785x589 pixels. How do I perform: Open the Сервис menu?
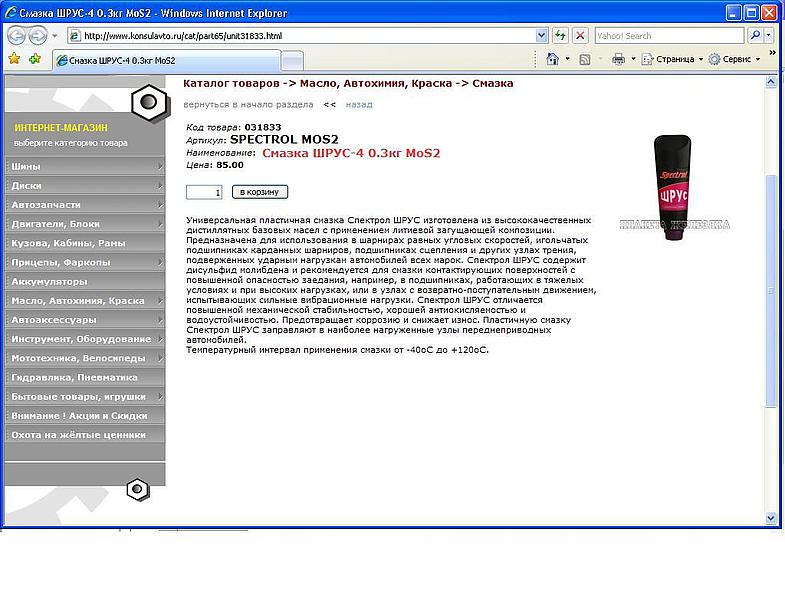click(x=734, y=59)
